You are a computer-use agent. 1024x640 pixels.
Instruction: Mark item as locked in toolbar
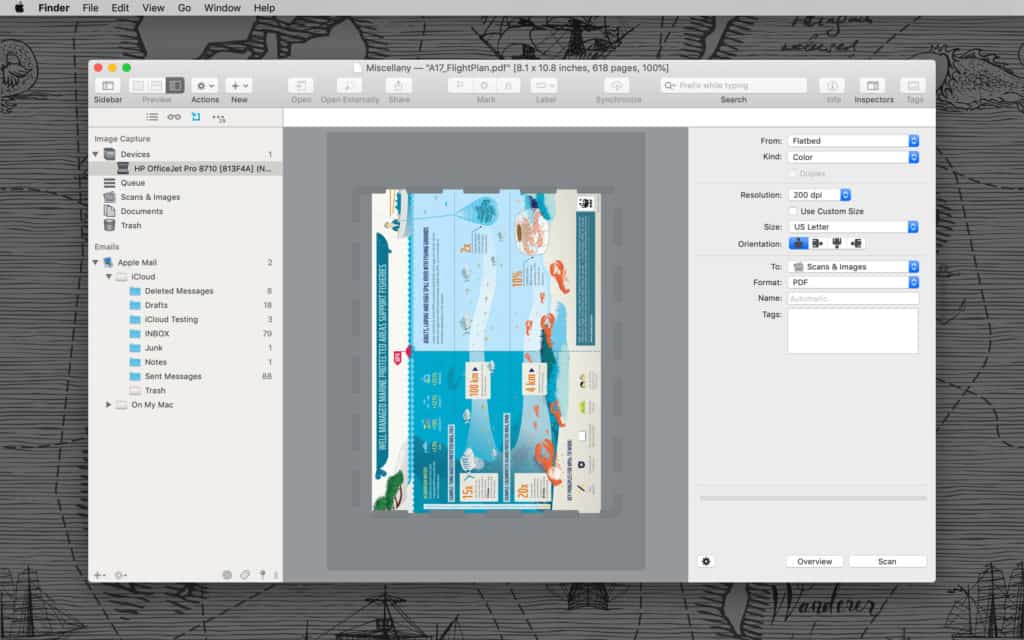[508, 86]
